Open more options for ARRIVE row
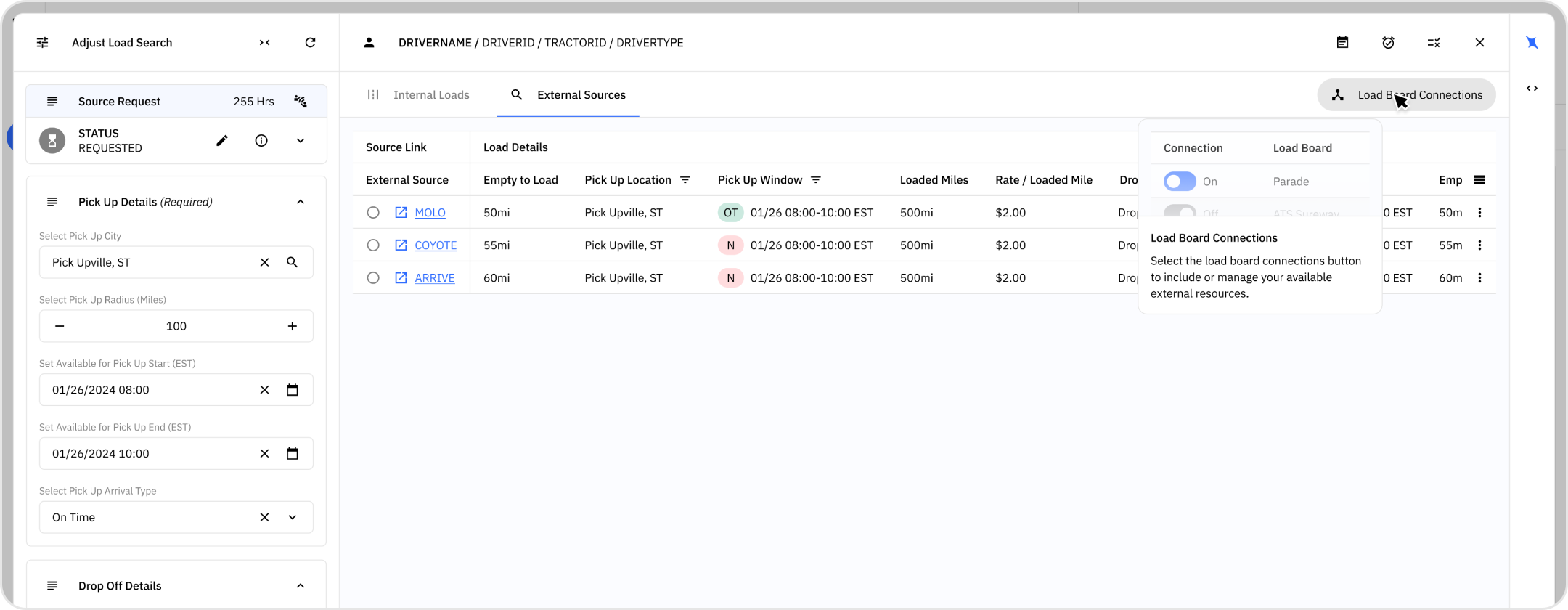The height and width of the screenshot is (610, 1568). point(1479,278)
